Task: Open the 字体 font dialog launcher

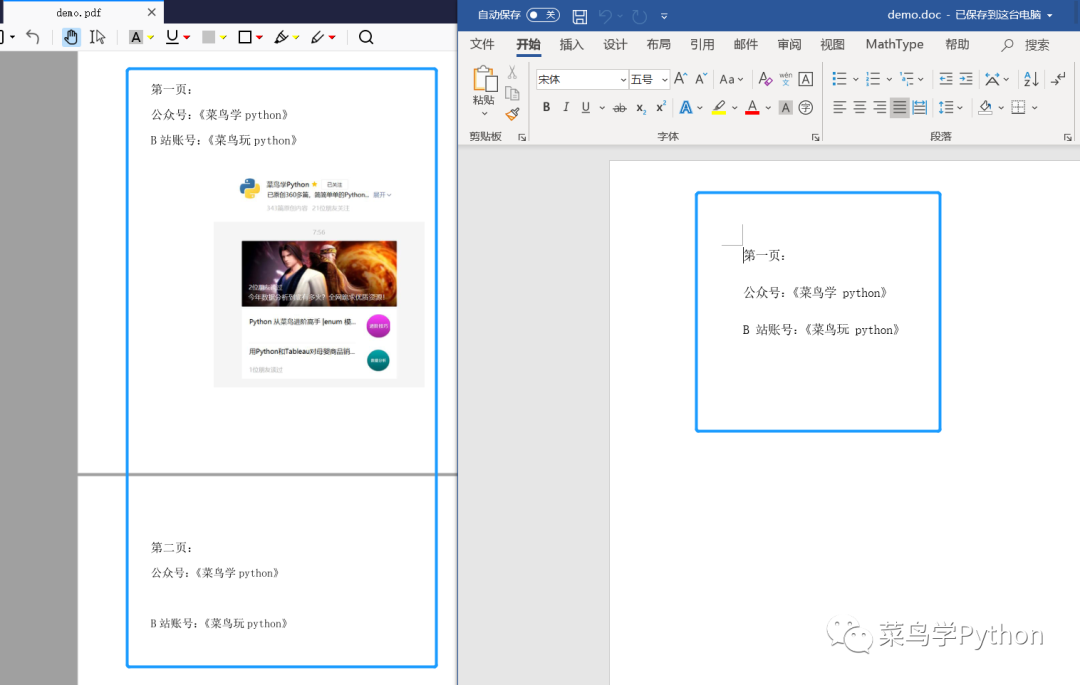Action: click(x=816, y=137)
